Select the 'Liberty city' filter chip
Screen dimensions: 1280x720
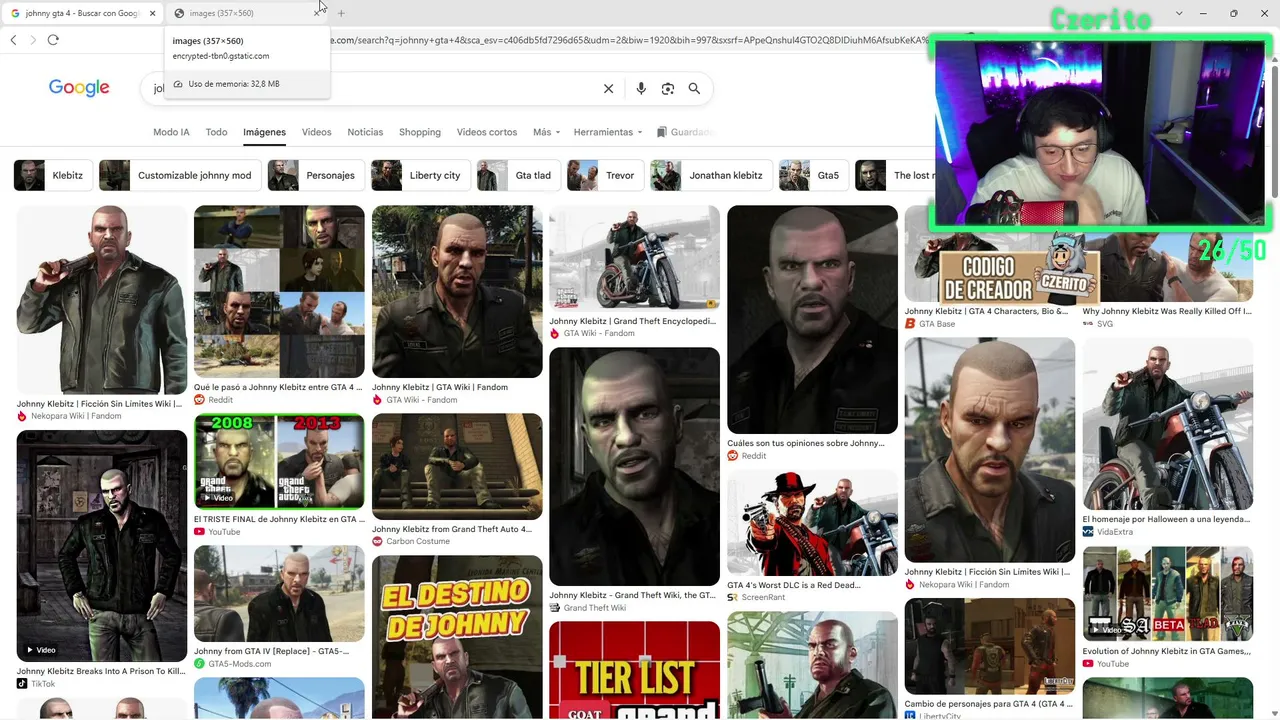[x=421, y=175]
